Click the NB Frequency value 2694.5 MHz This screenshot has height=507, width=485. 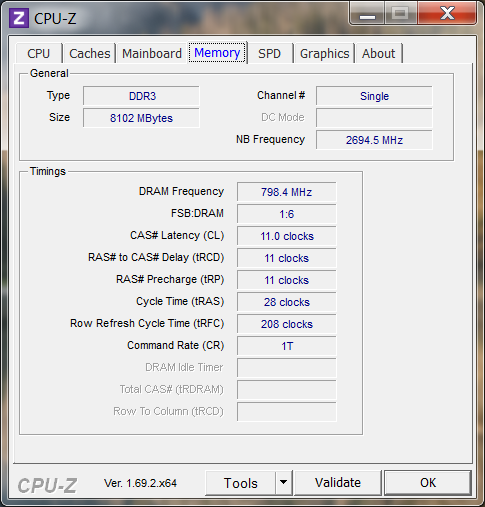[374, 140]
